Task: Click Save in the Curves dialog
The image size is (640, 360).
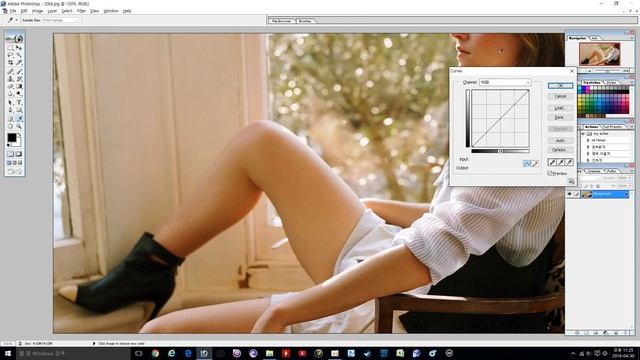Action: tap(560, 118)
